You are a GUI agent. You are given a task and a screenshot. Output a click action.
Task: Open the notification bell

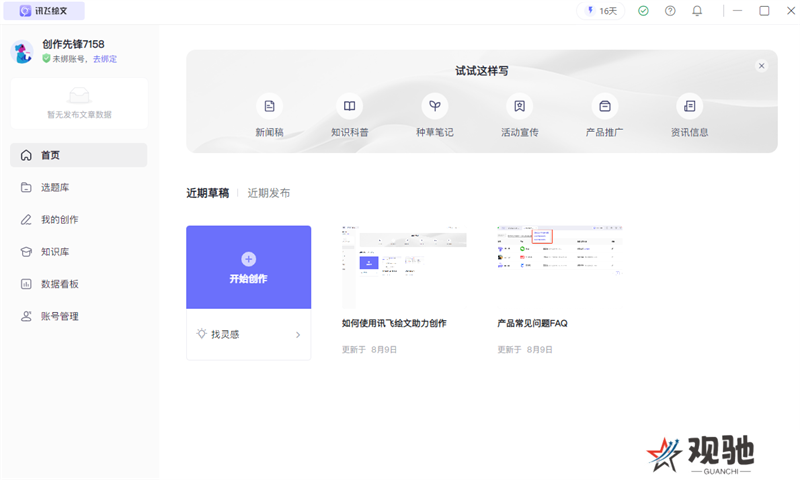coord(697,11)
